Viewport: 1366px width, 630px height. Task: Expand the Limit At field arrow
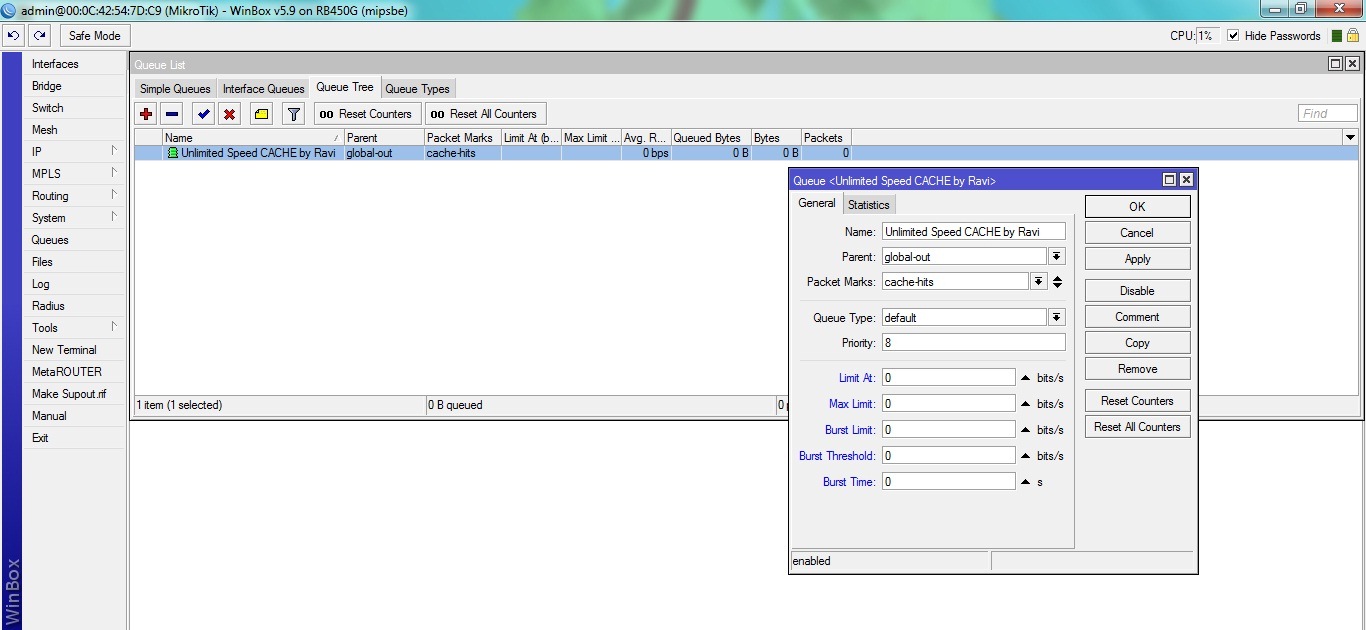pyautogui.click(x=1025, y=378)
